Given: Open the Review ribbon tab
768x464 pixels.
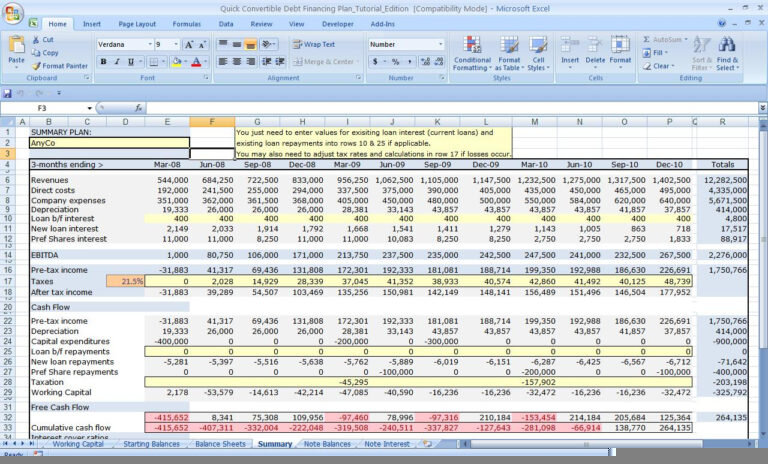Looking at the screenshot, I should (261, 24).
